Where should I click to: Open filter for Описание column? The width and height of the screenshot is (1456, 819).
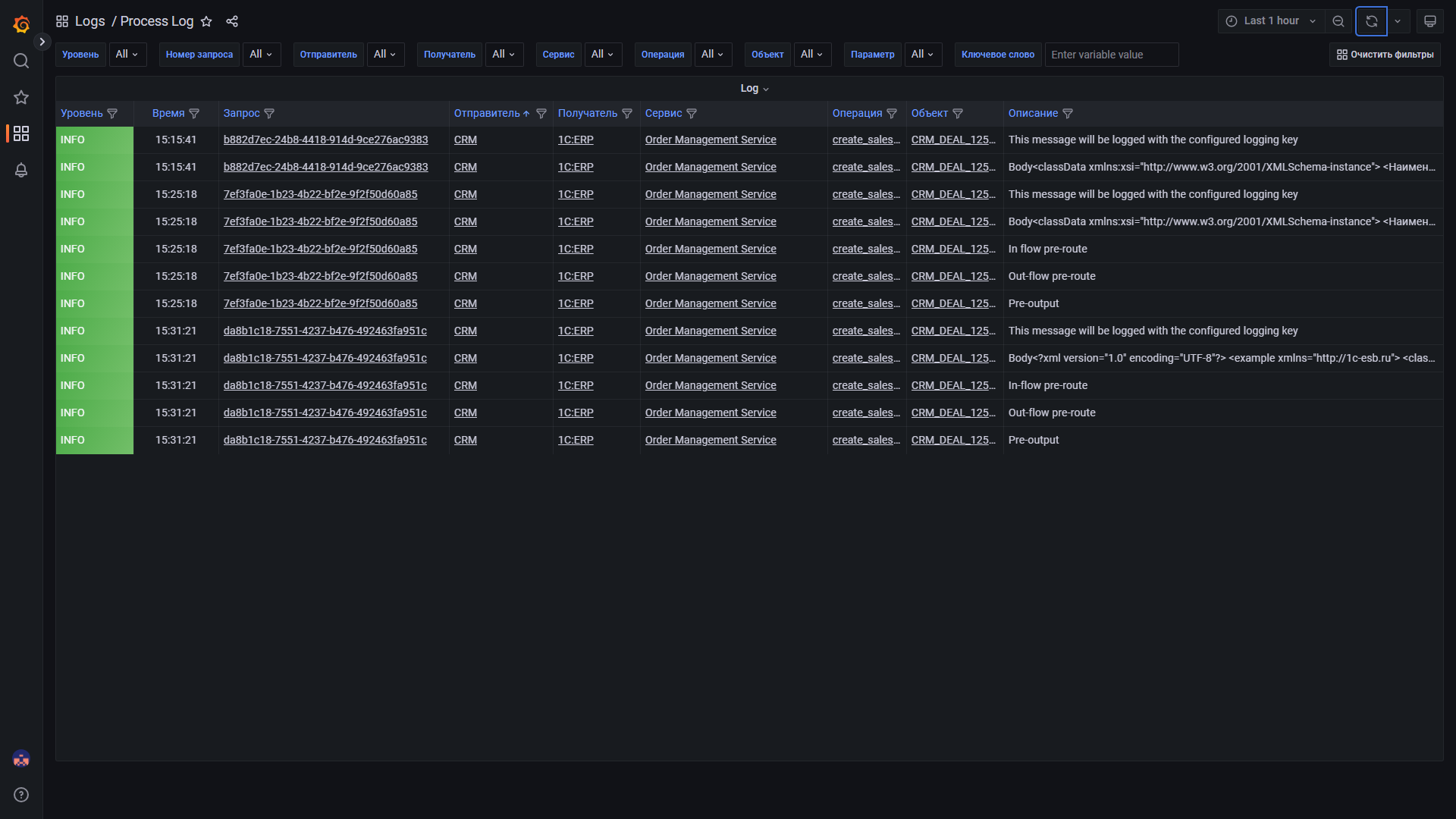click(x=1068, y=114)
